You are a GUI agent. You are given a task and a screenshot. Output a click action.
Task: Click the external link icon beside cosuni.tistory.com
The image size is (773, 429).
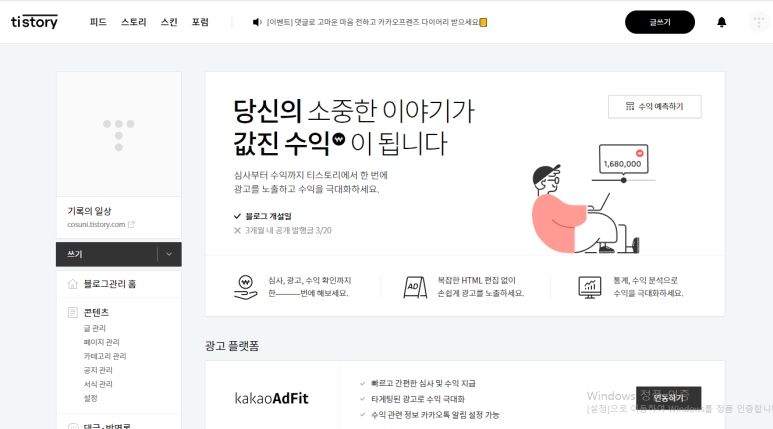click(x=131, y=224)
